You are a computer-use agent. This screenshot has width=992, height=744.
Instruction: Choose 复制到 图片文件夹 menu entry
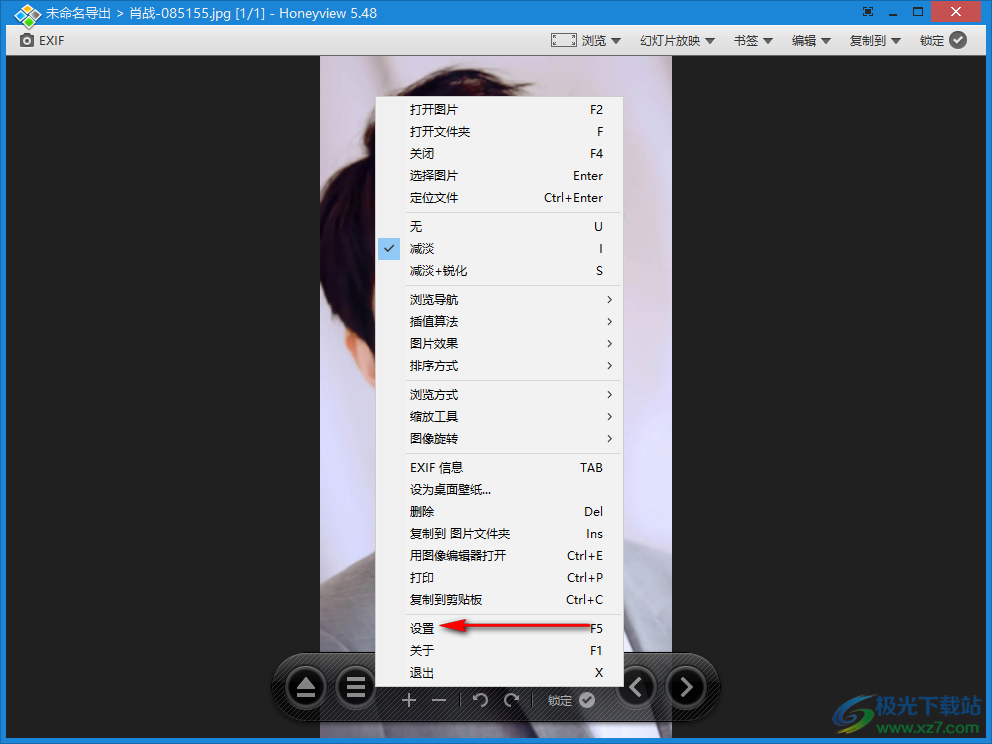[x=500, y=534]
